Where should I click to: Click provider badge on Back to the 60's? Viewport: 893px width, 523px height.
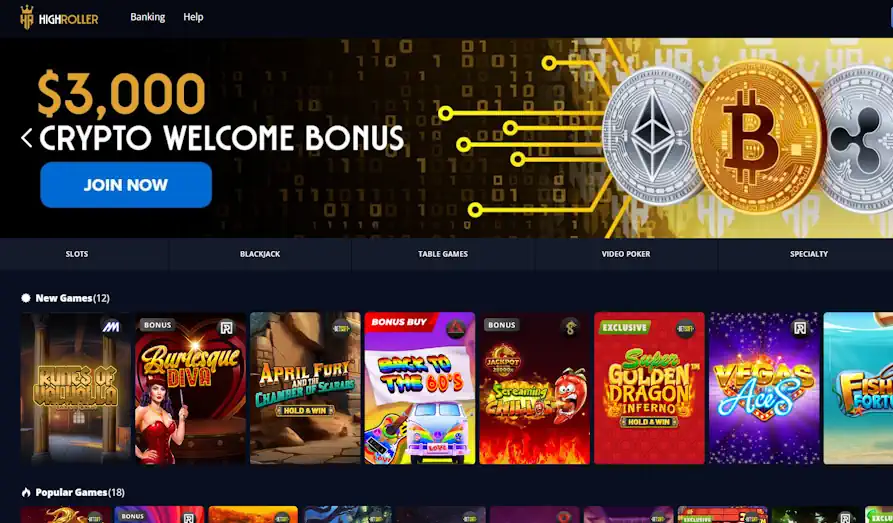(456, 328)
